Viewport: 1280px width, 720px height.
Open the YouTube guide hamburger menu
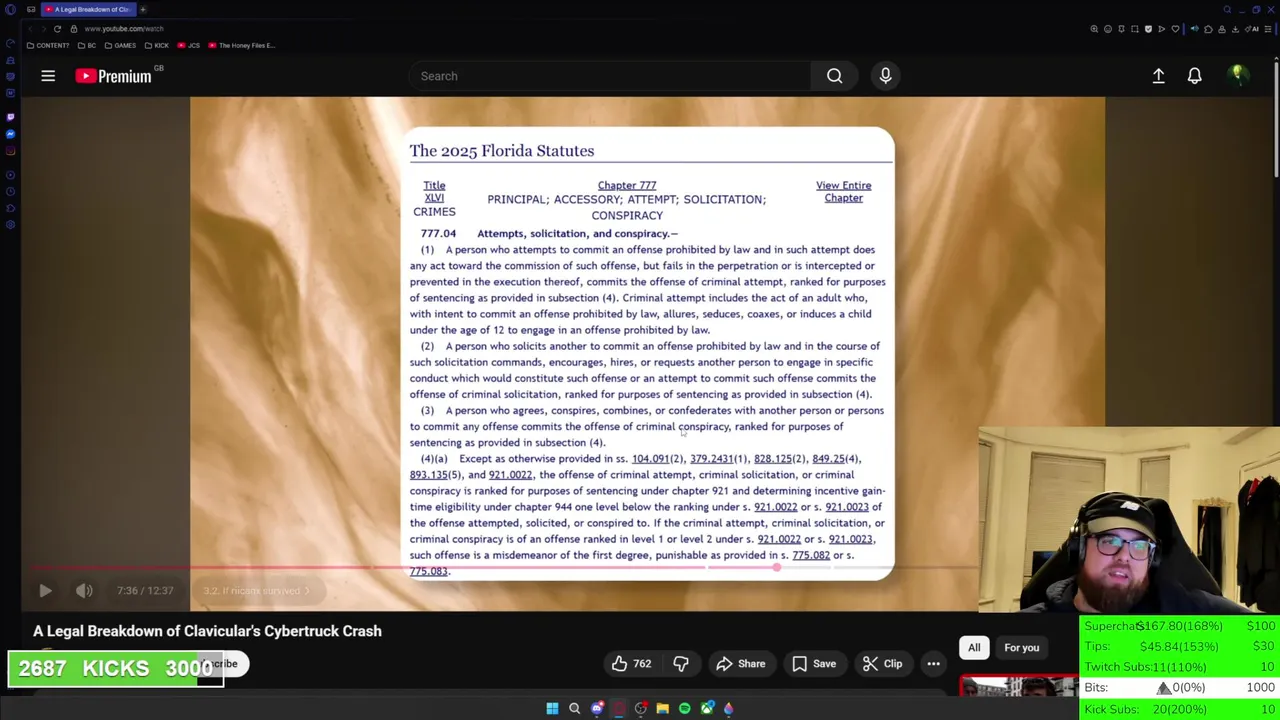pos(48,76)
